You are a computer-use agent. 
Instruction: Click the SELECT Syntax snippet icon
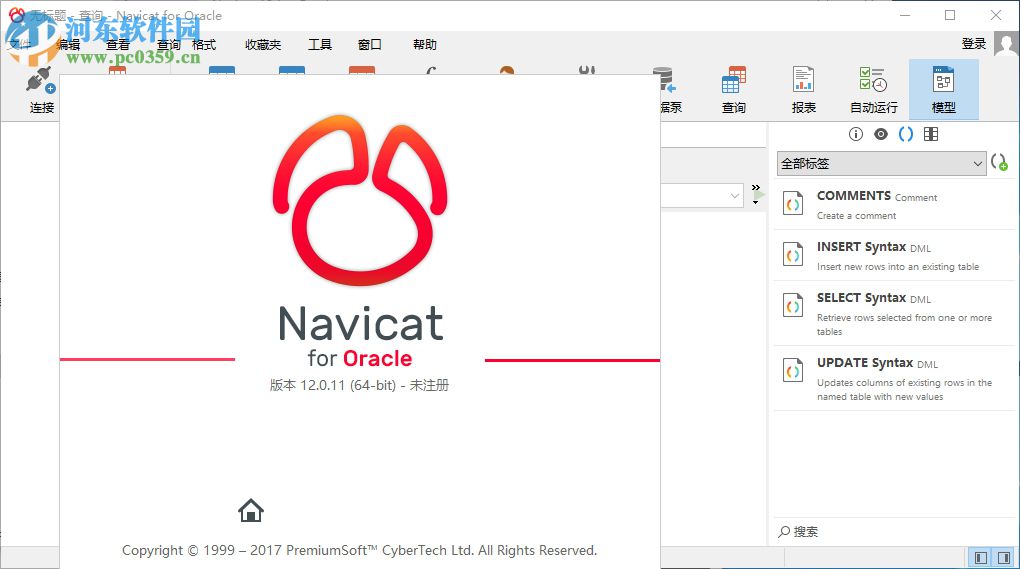tap(793, 305)
